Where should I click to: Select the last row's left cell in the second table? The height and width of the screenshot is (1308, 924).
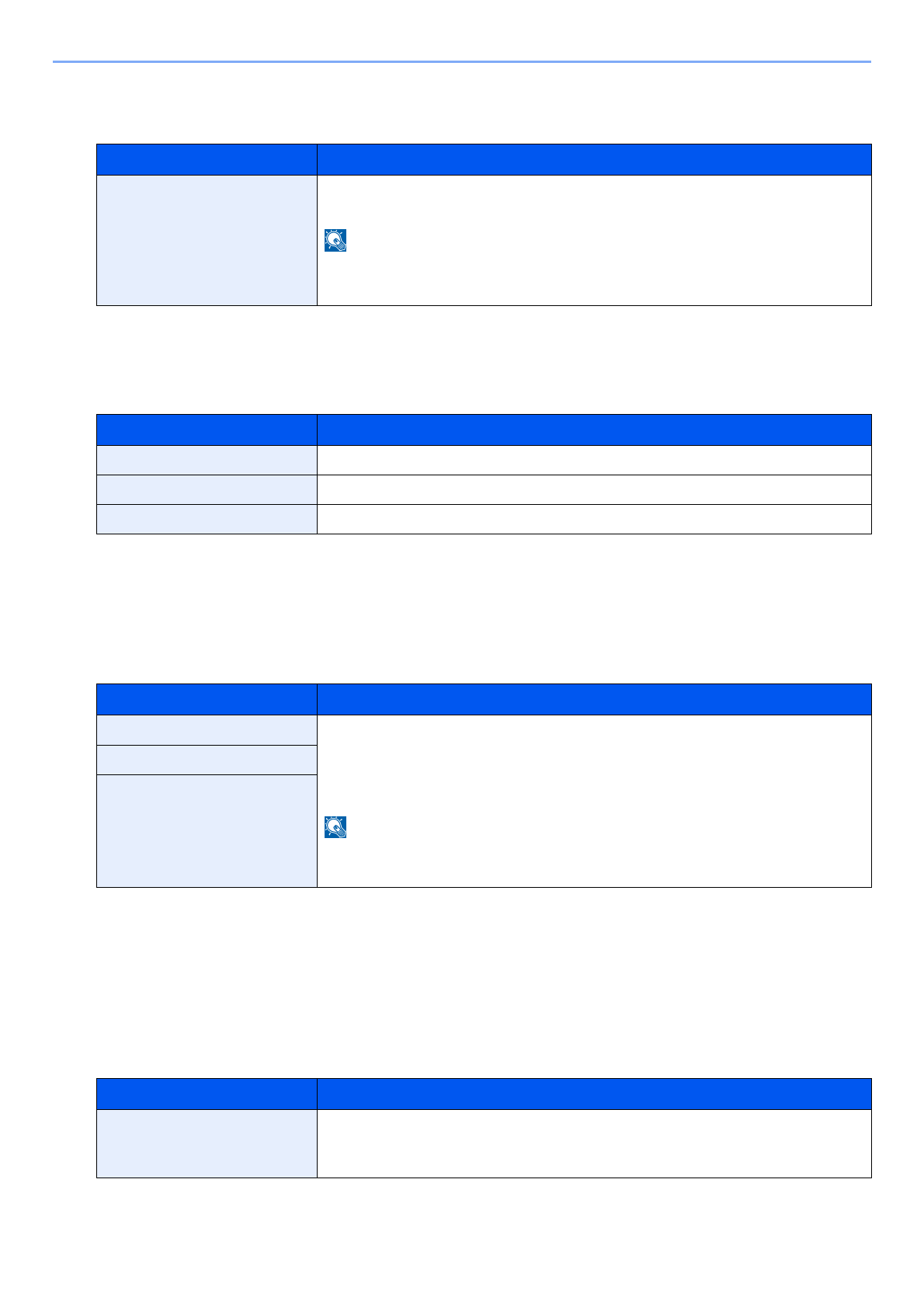[x=207, y=519]
